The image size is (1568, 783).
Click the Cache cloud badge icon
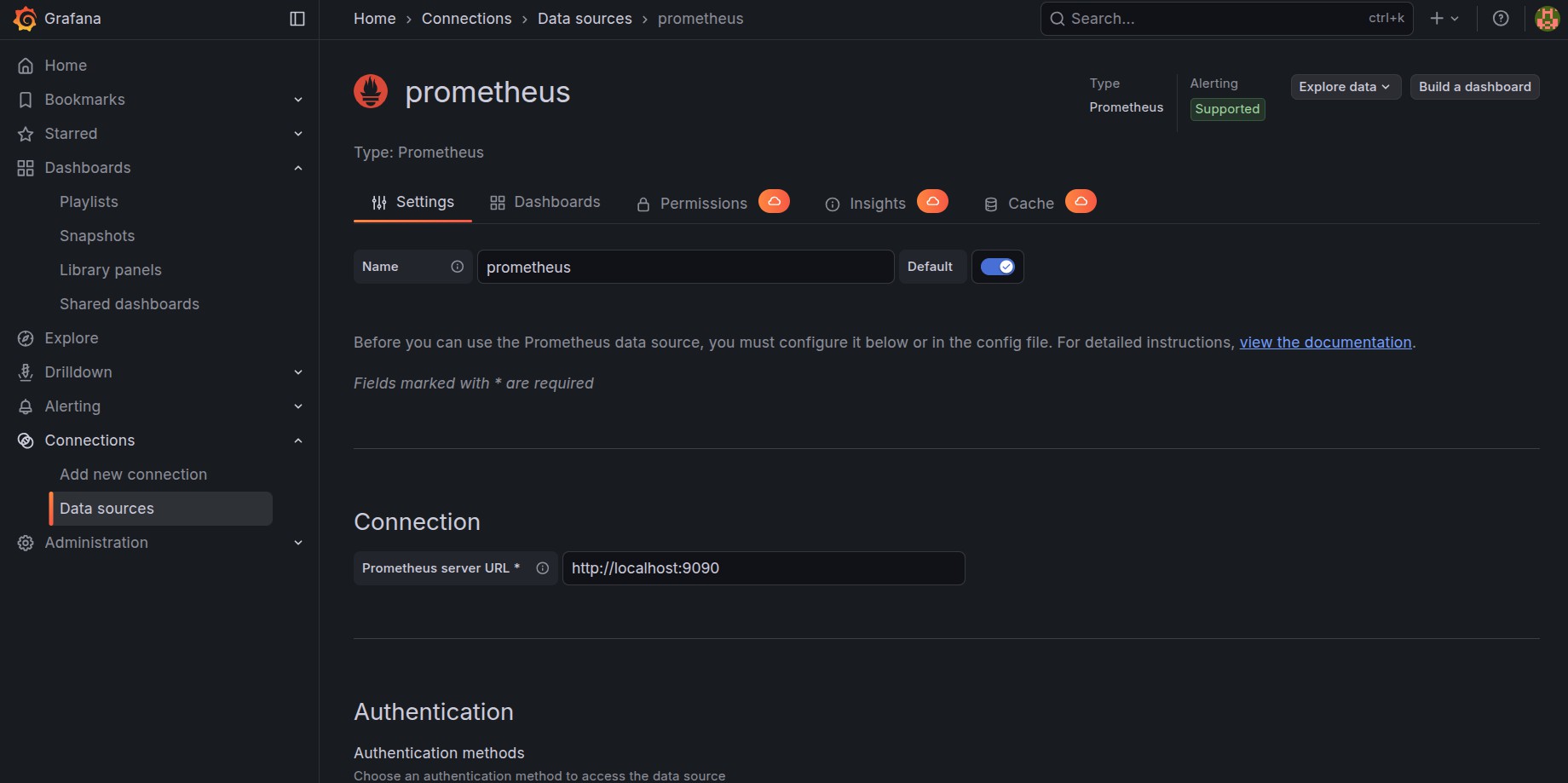(1081, 201)
